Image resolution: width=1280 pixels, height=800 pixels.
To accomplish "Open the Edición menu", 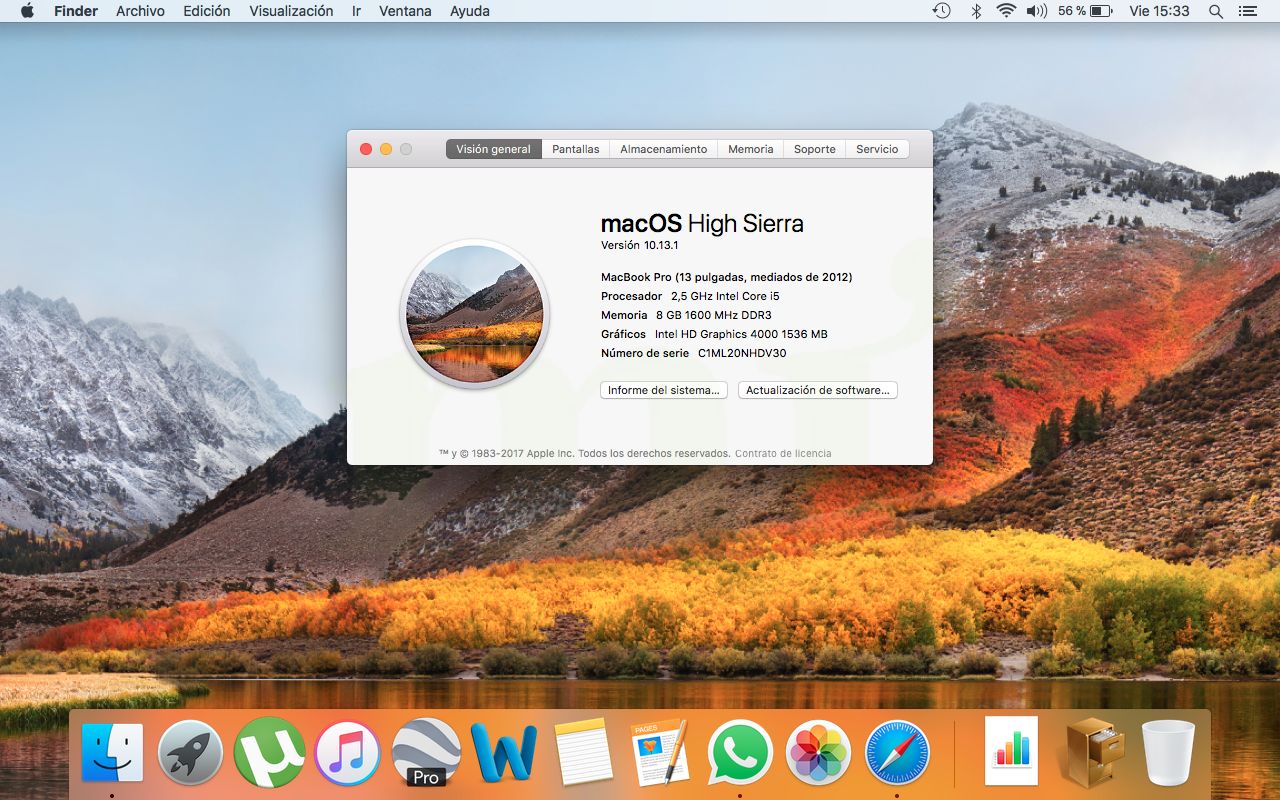I will pyautogui.click(x=207, y=11).
